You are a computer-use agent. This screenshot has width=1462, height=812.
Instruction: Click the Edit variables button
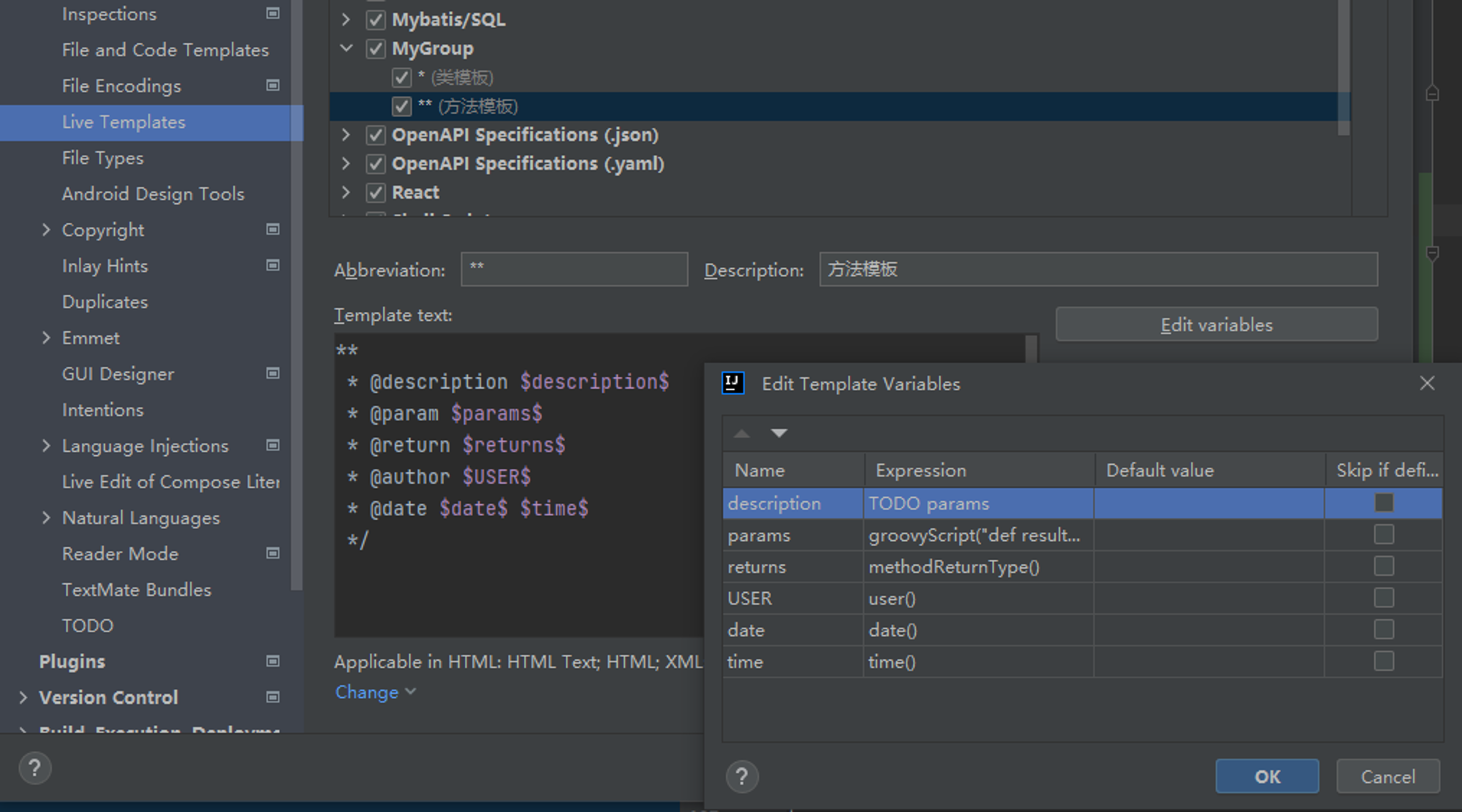1216,325
